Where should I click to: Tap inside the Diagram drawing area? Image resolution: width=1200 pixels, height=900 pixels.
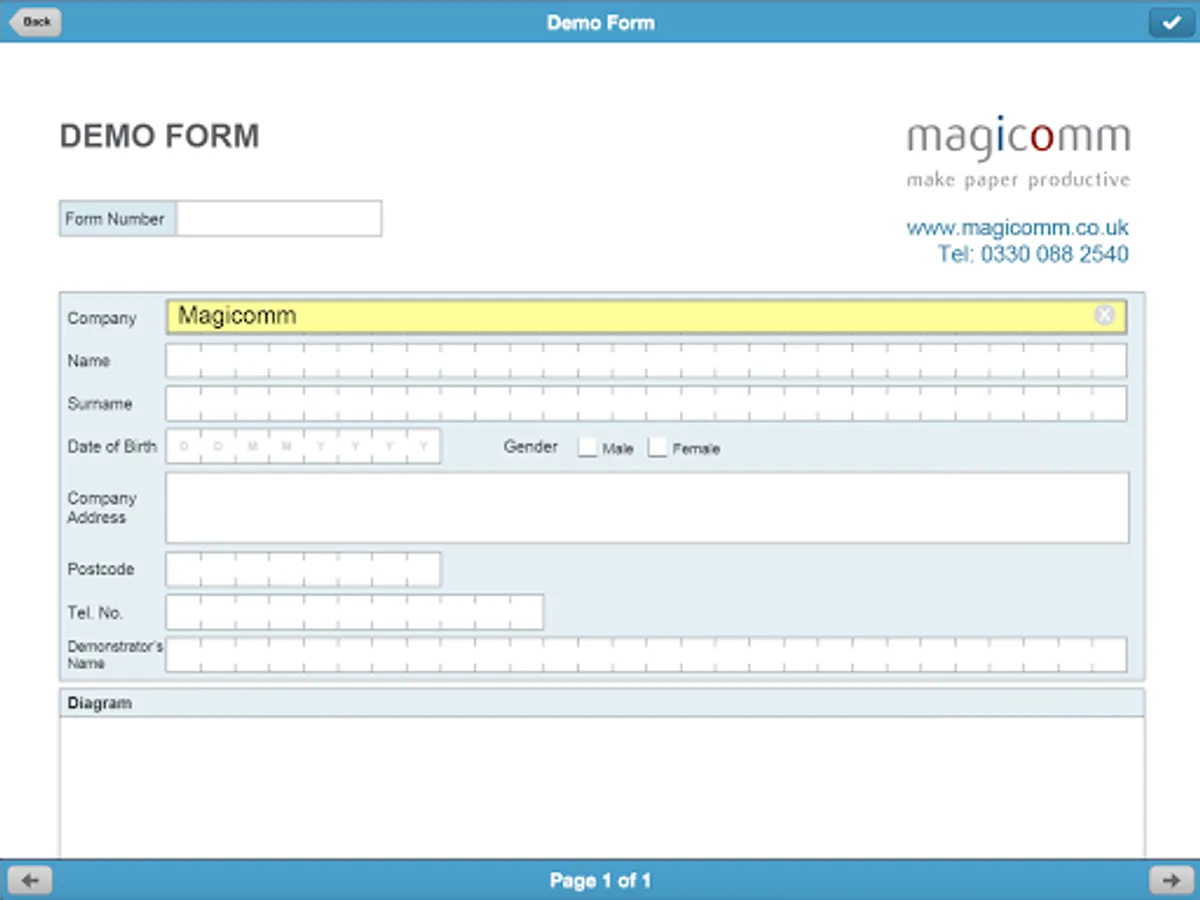pos(602,787)
